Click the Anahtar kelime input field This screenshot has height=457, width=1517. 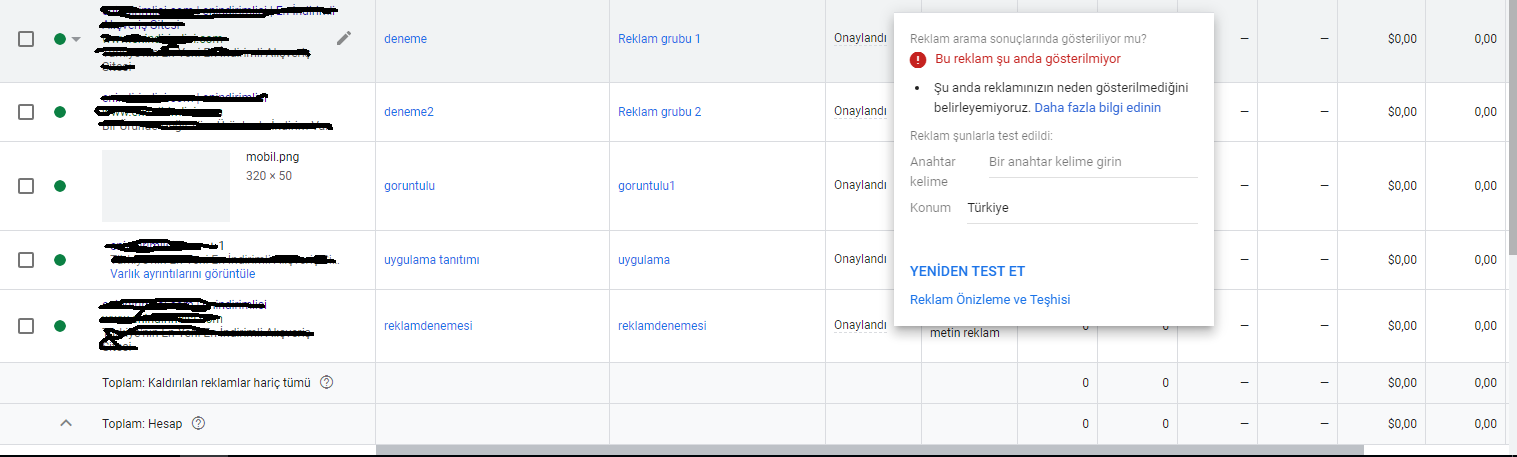tap(1093, 162)
